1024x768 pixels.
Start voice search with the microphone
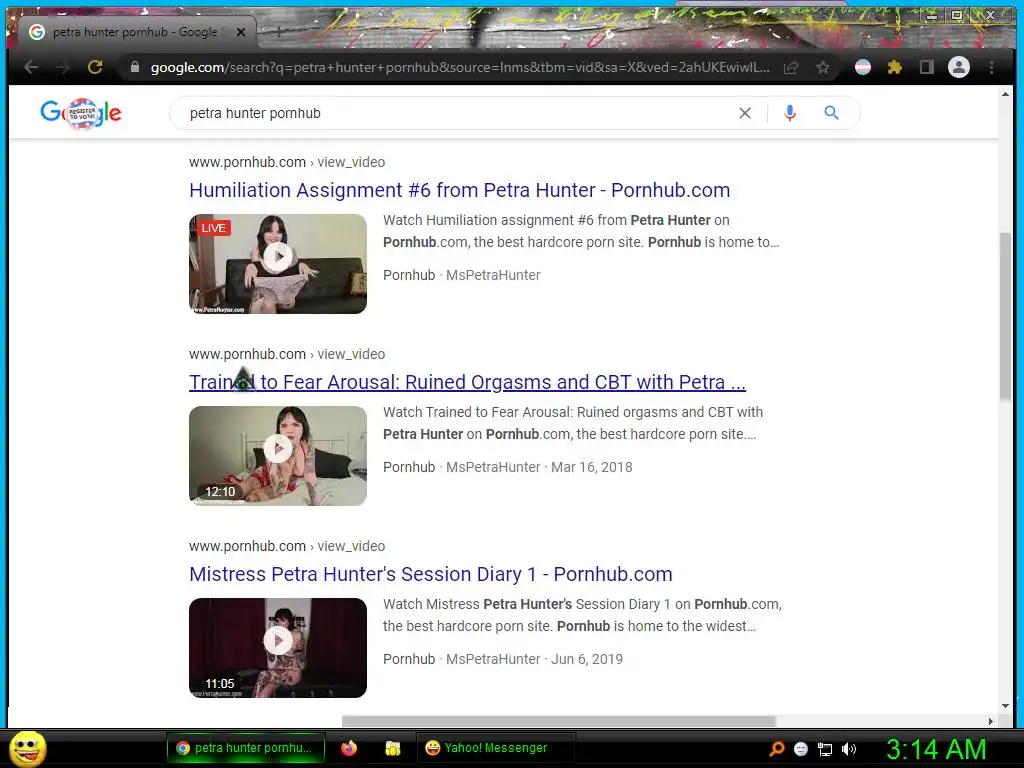(x=790, y=113)
